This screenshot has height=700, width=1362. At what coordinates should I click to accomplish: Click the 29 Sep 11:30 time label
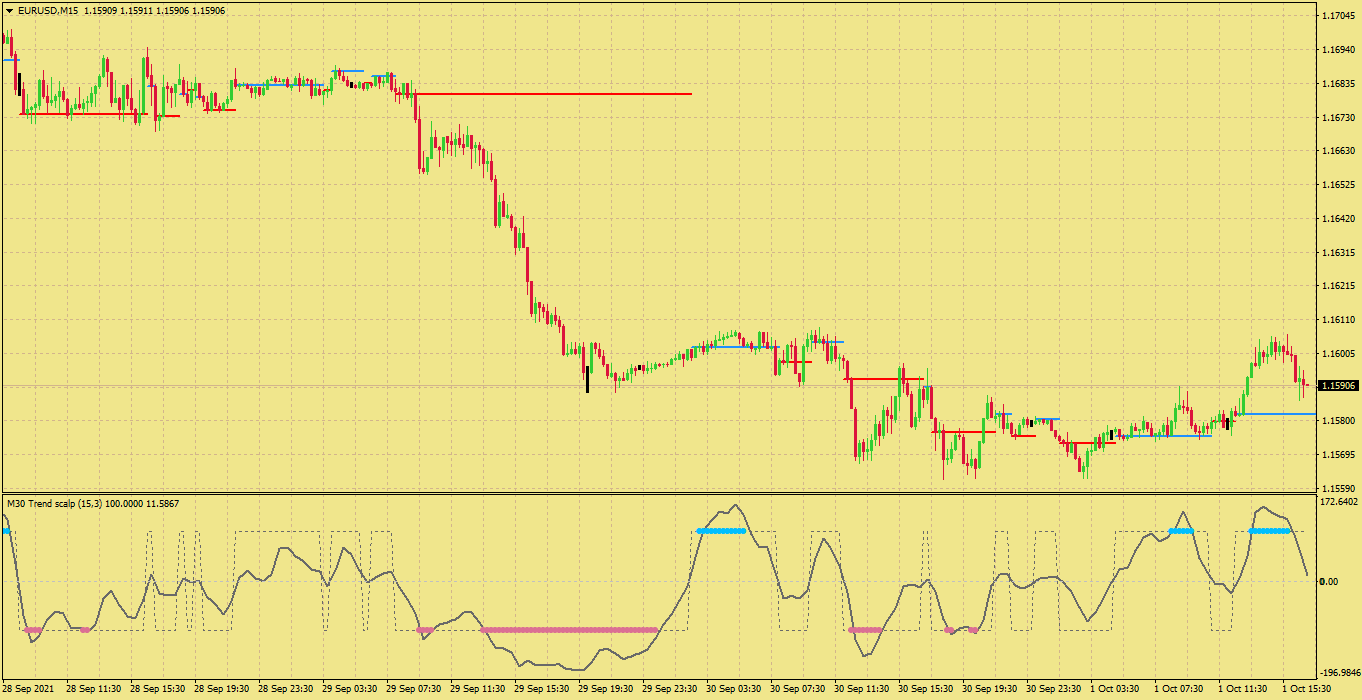tap(478, 689)
